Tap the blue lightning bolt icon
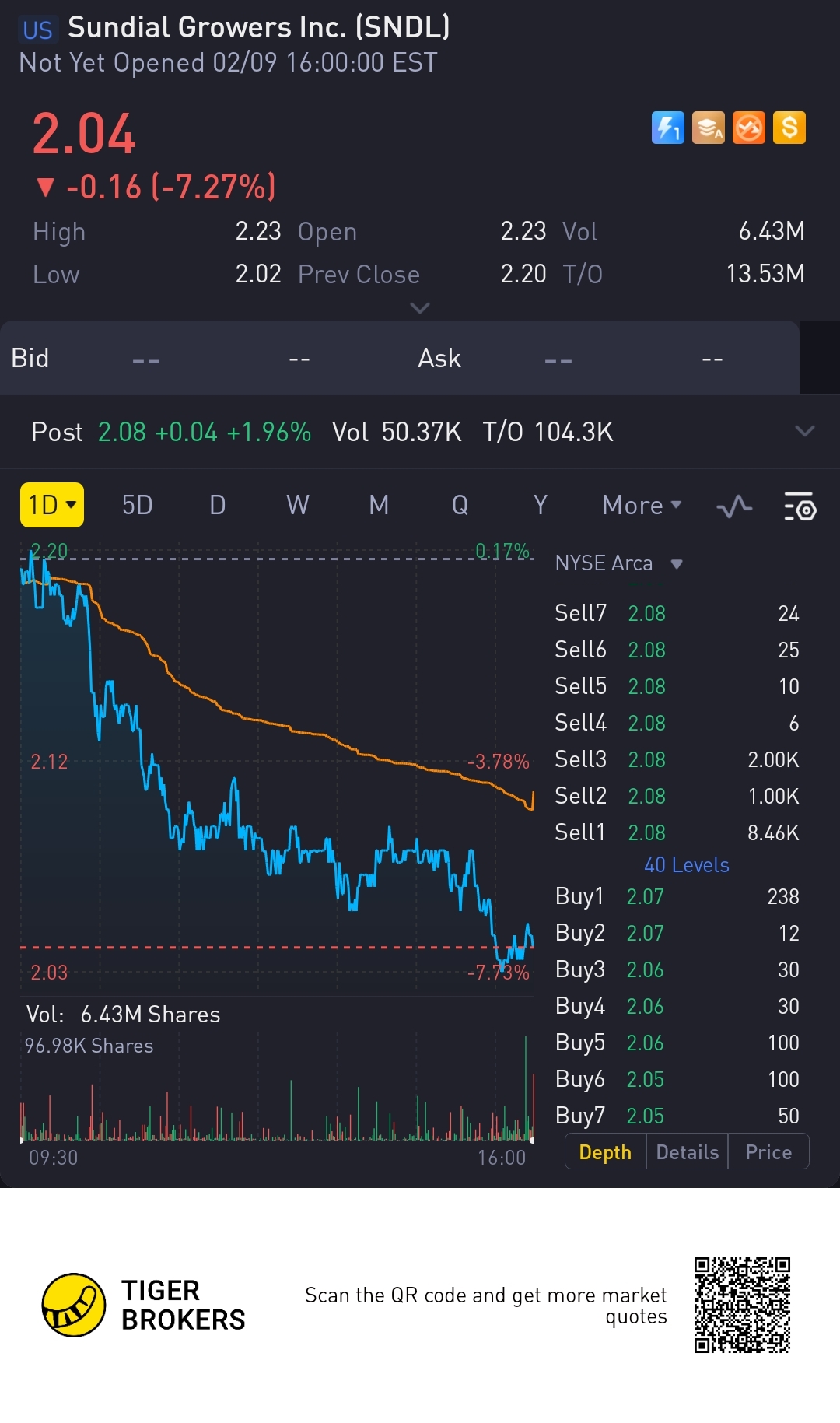This screenshot has width=840, height=1423. (x=667, y=128)
